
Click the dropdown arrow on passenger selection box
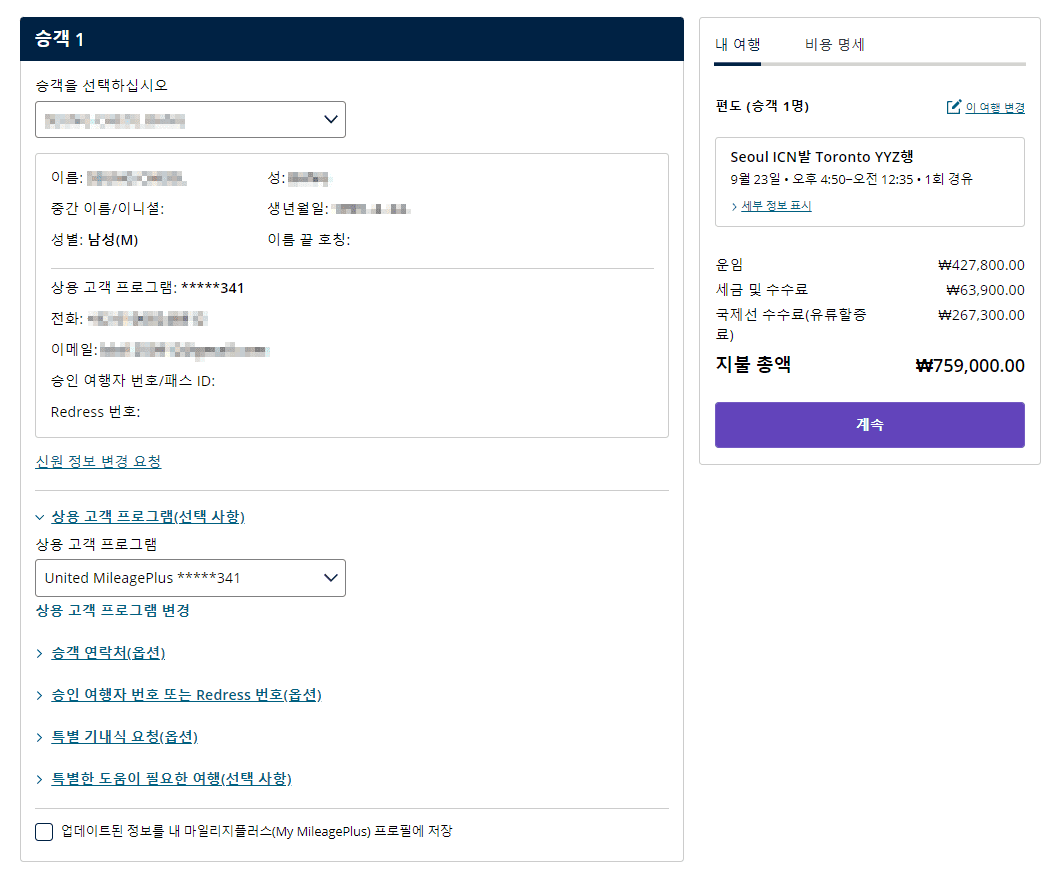(330, 119)
